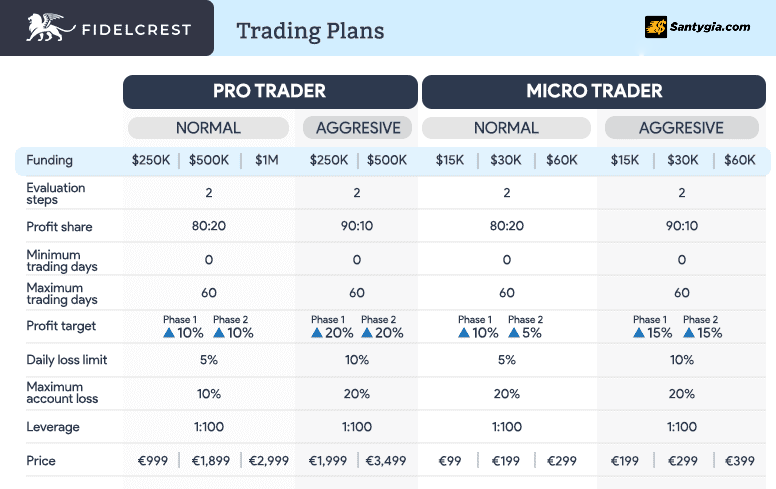This screenshot has height=489, width=776.
Task: Click the Fidelcrest winged lion logo
Action: 50,28
